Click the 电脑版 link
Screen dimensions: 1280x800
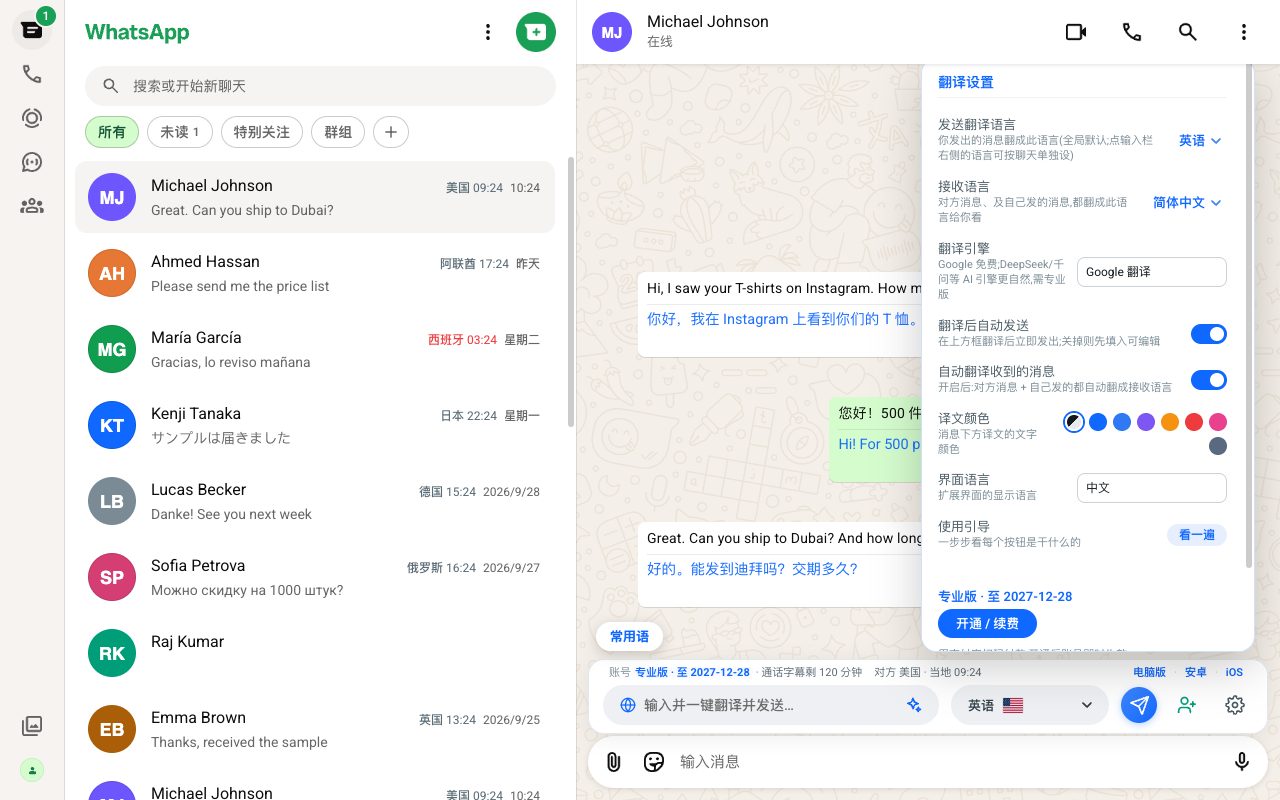coord(1149,672)
